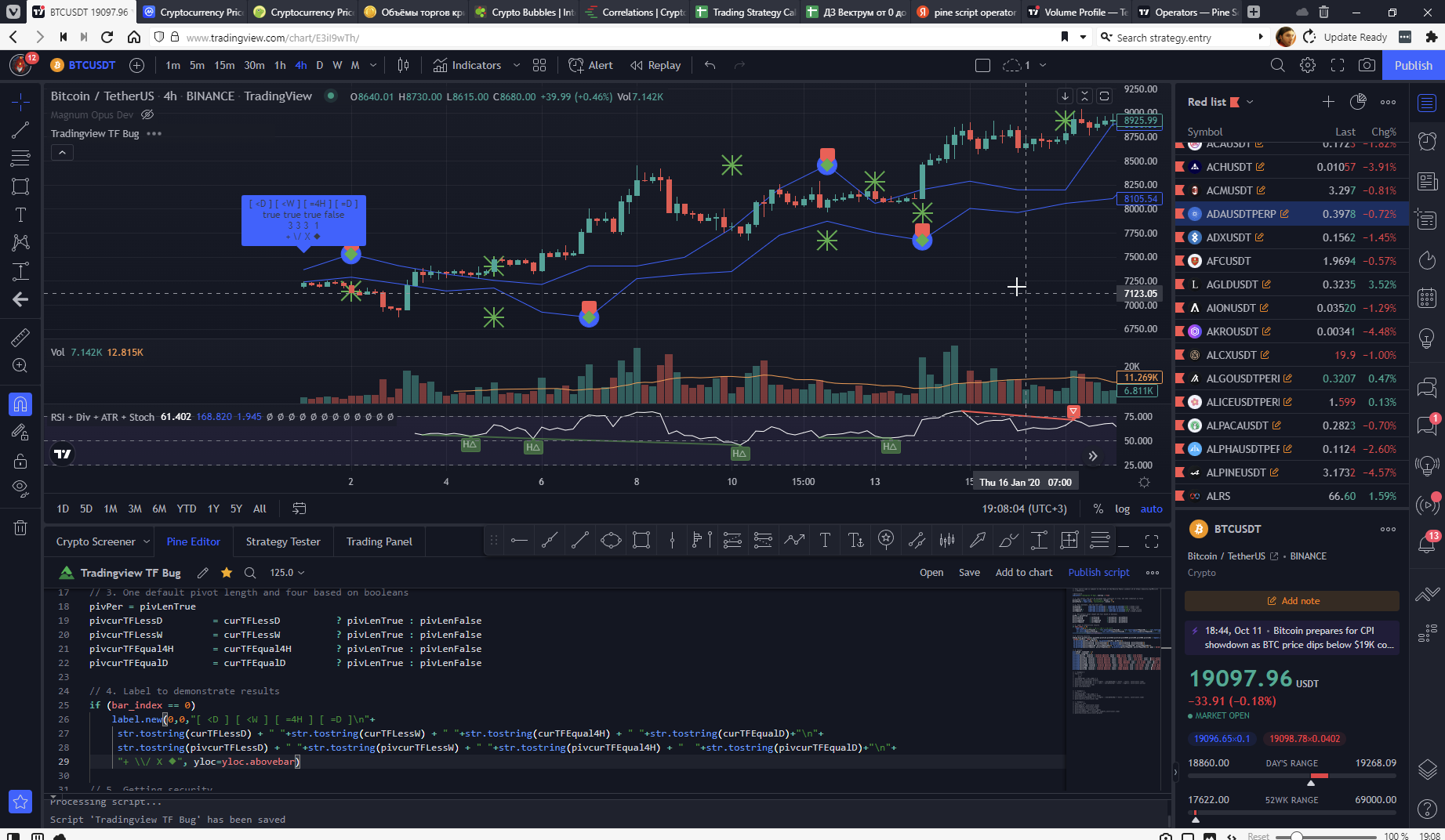The width and height of the screenshot is (1445, 840).
Task: Open more options for Tradingview TF Bug
Action: 154,133
